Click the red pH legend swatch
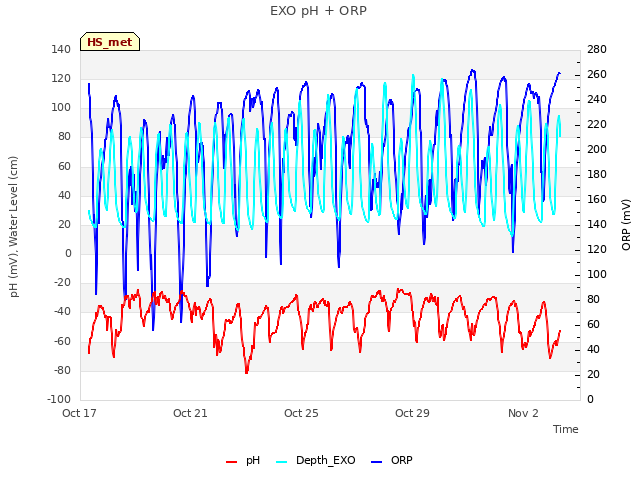This screenshot has height=480, width=640. pyautogui.click(x=231, y=462)
